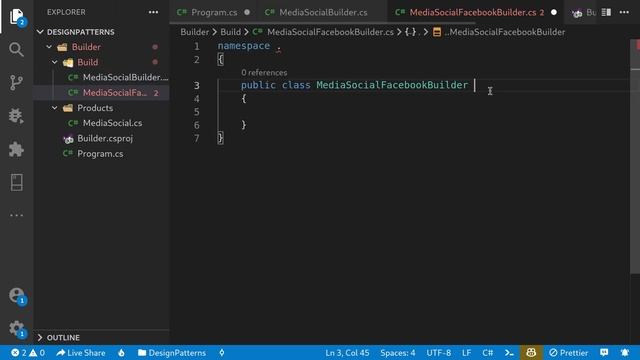Click the flame icon in status bar
The width and height of the screenshot is (640, 360).
(121, 353)
